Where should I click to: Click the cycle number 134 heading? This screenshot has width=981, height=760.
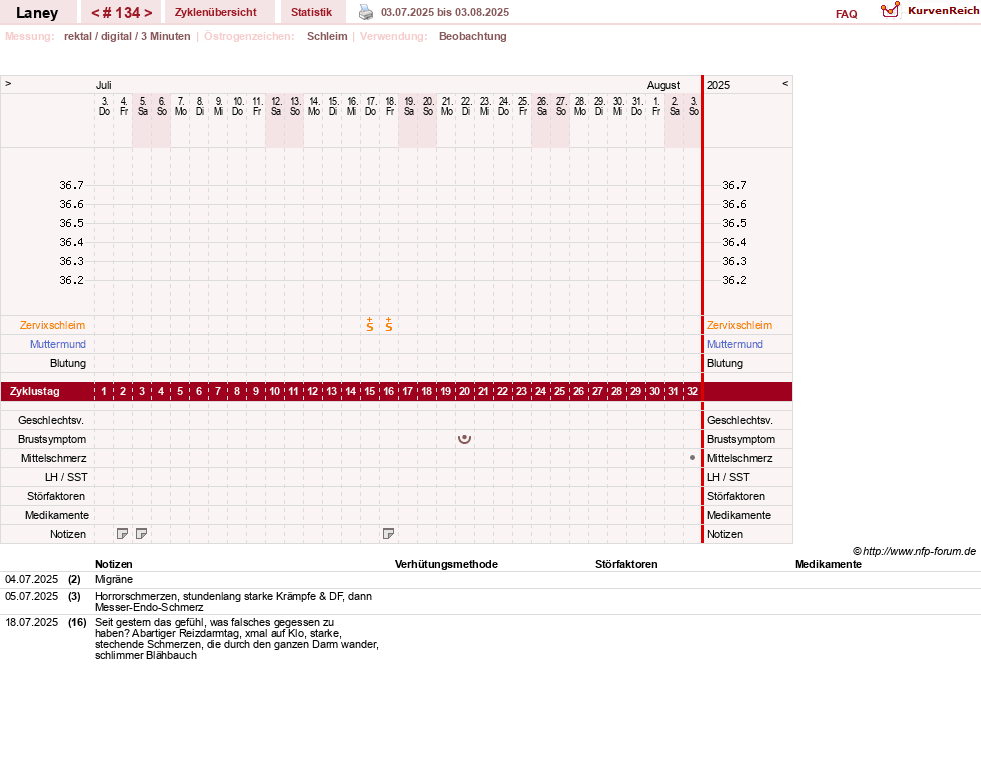click(121, 13)
